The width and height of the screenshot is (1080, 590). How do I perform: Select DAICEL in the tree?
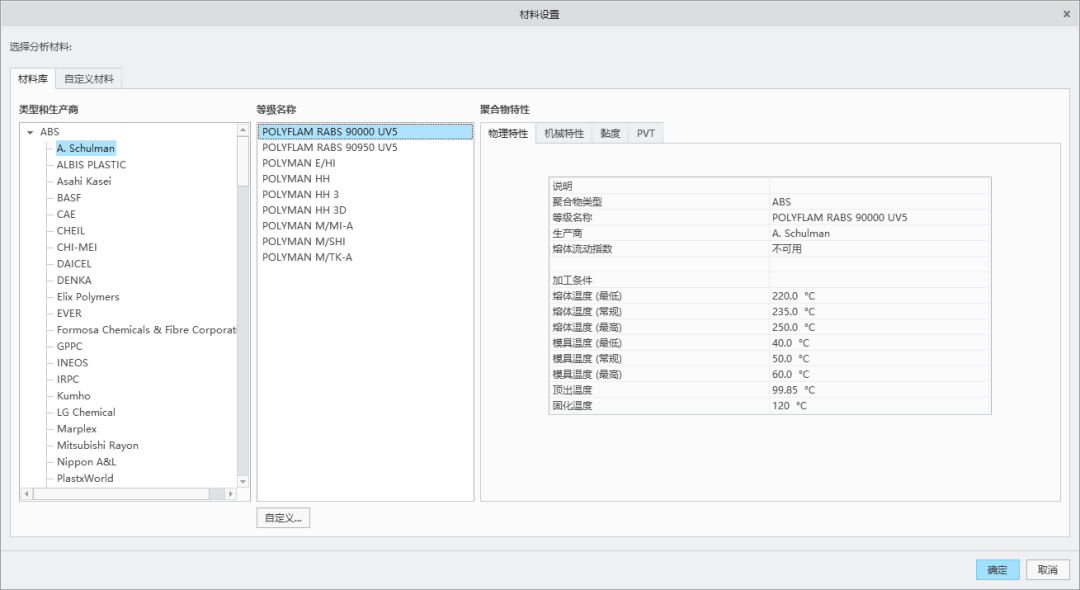[74, 264]
